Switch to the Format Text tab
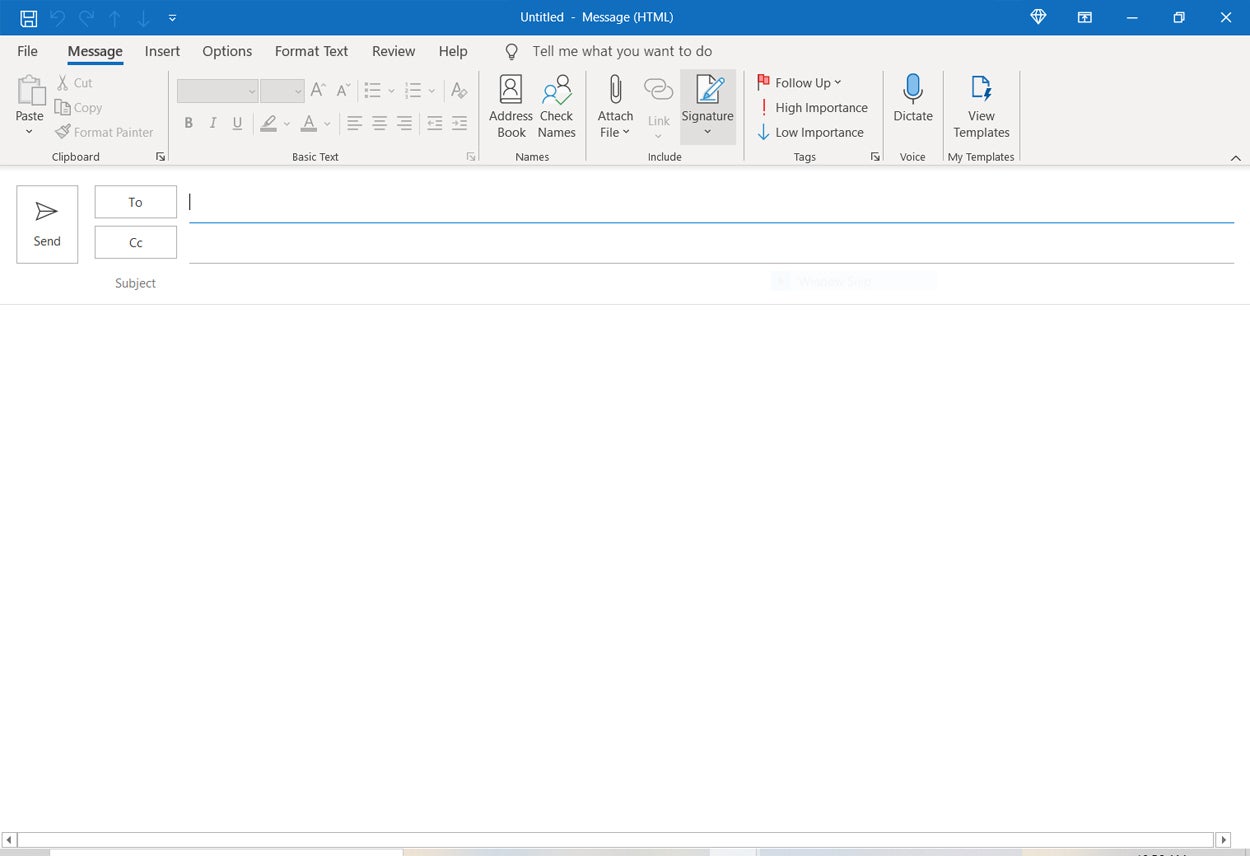This screenshot has height=856, width=1250. 312,51
